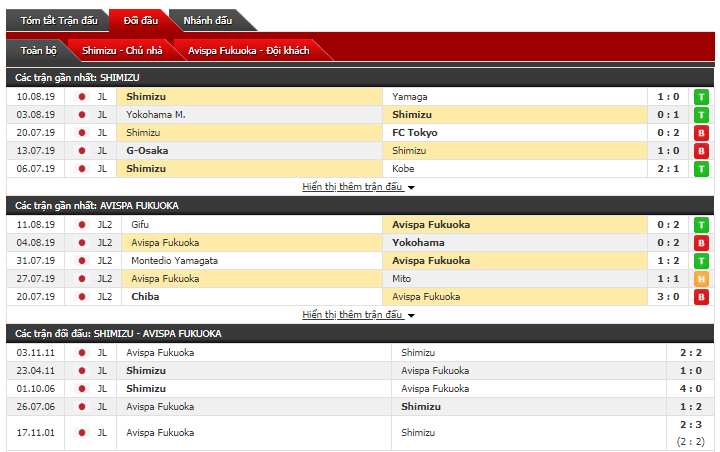The height and width of the screenshot is (452, 720).
Task: Click Mito team name
Action: pos(401,278)
